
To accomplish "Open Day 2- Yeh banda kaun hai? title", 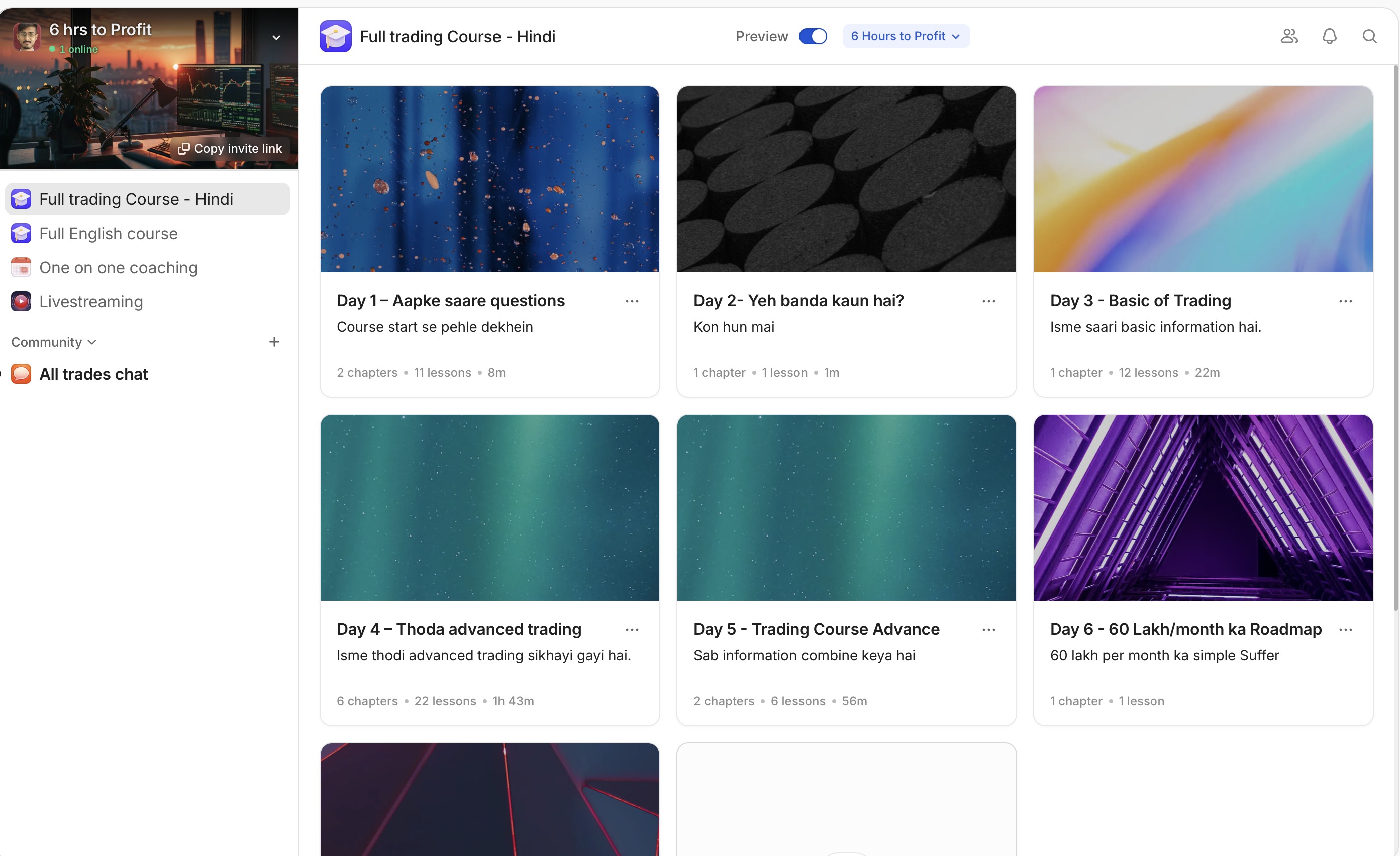I will (x=798, y=300).
